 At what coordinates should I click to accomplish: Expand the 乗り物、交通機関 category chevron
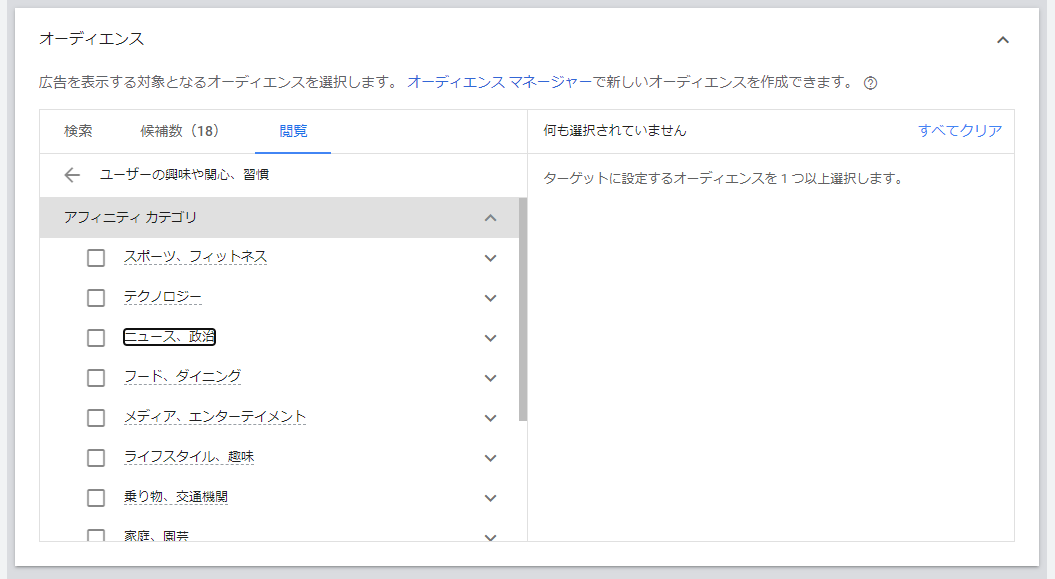[x=490, y=498]
